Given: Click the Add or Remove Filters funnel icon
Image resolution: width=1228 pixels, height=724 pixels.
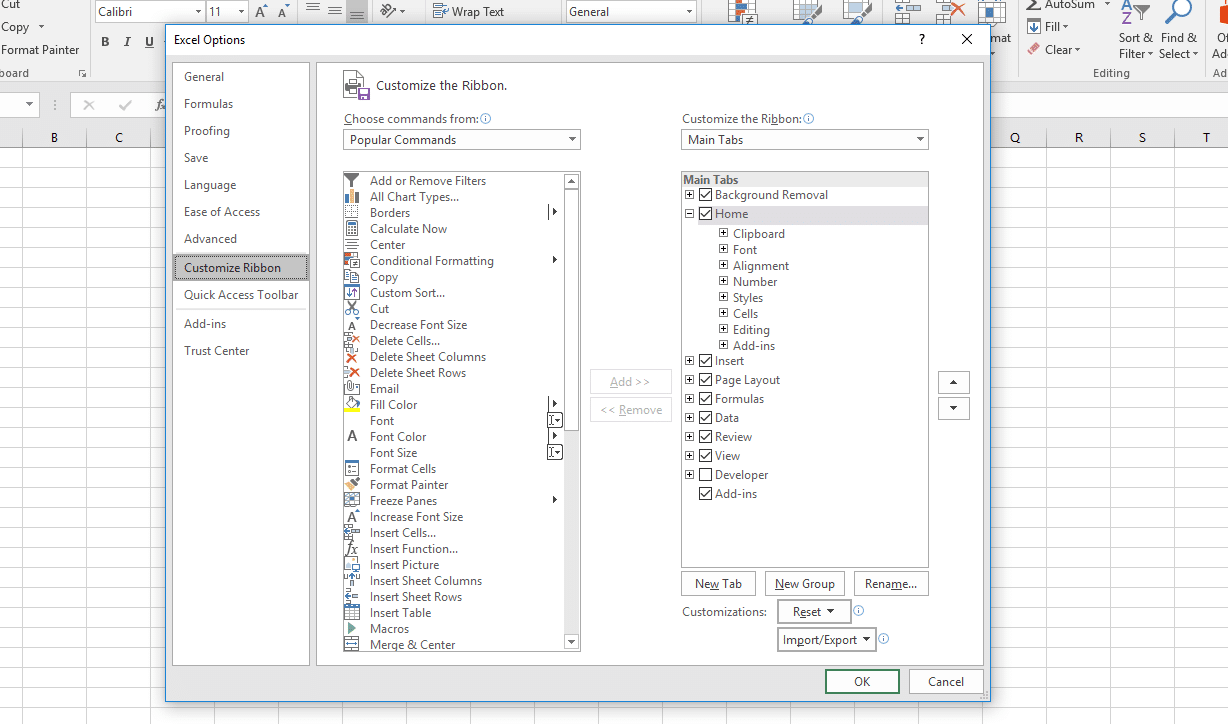Looking at the screenshot, I should point(351,181).
